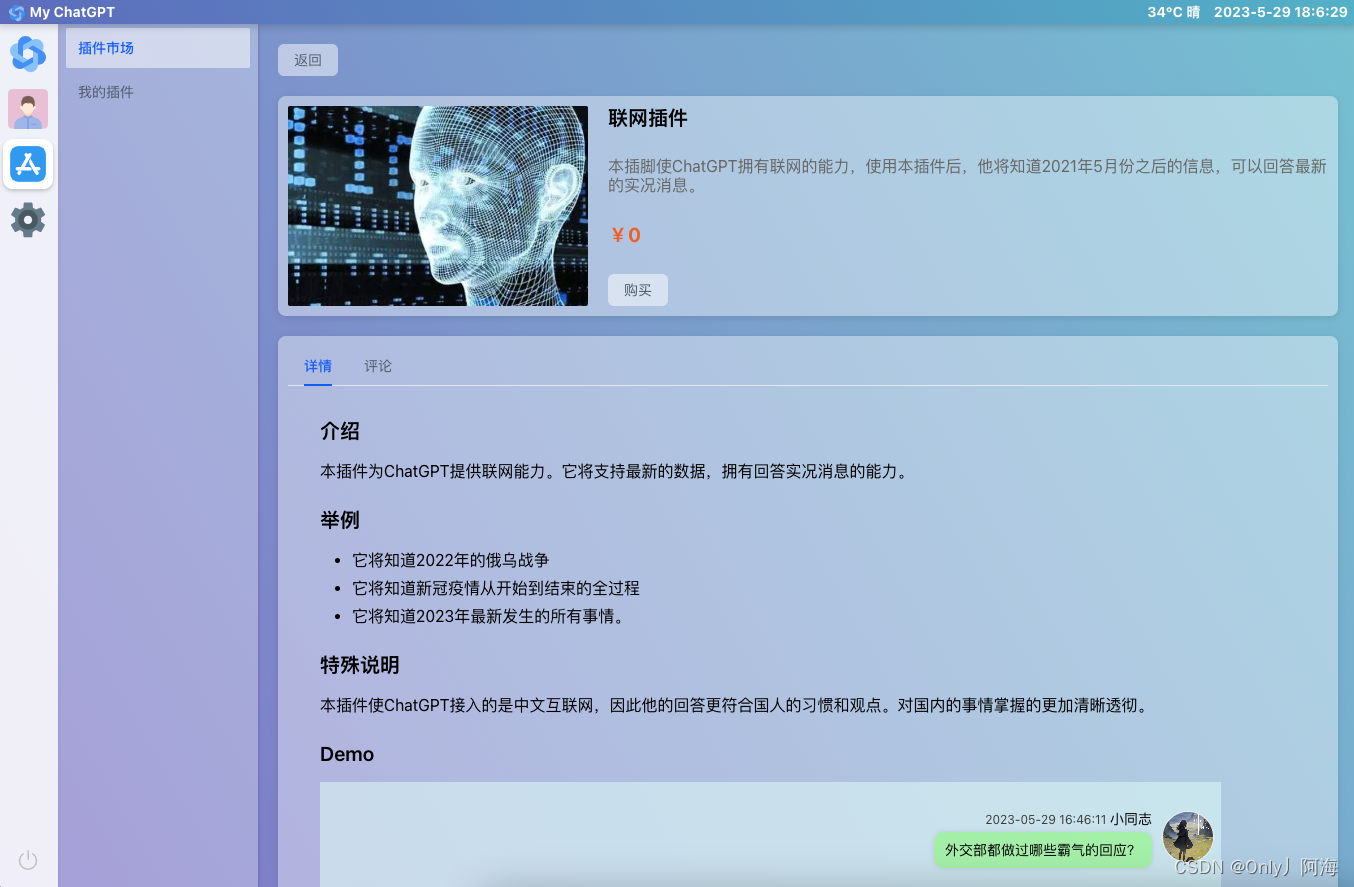This screenshot has width=1354, height=887.
Task: Switch to the 评论 tab
Action: 378,366
